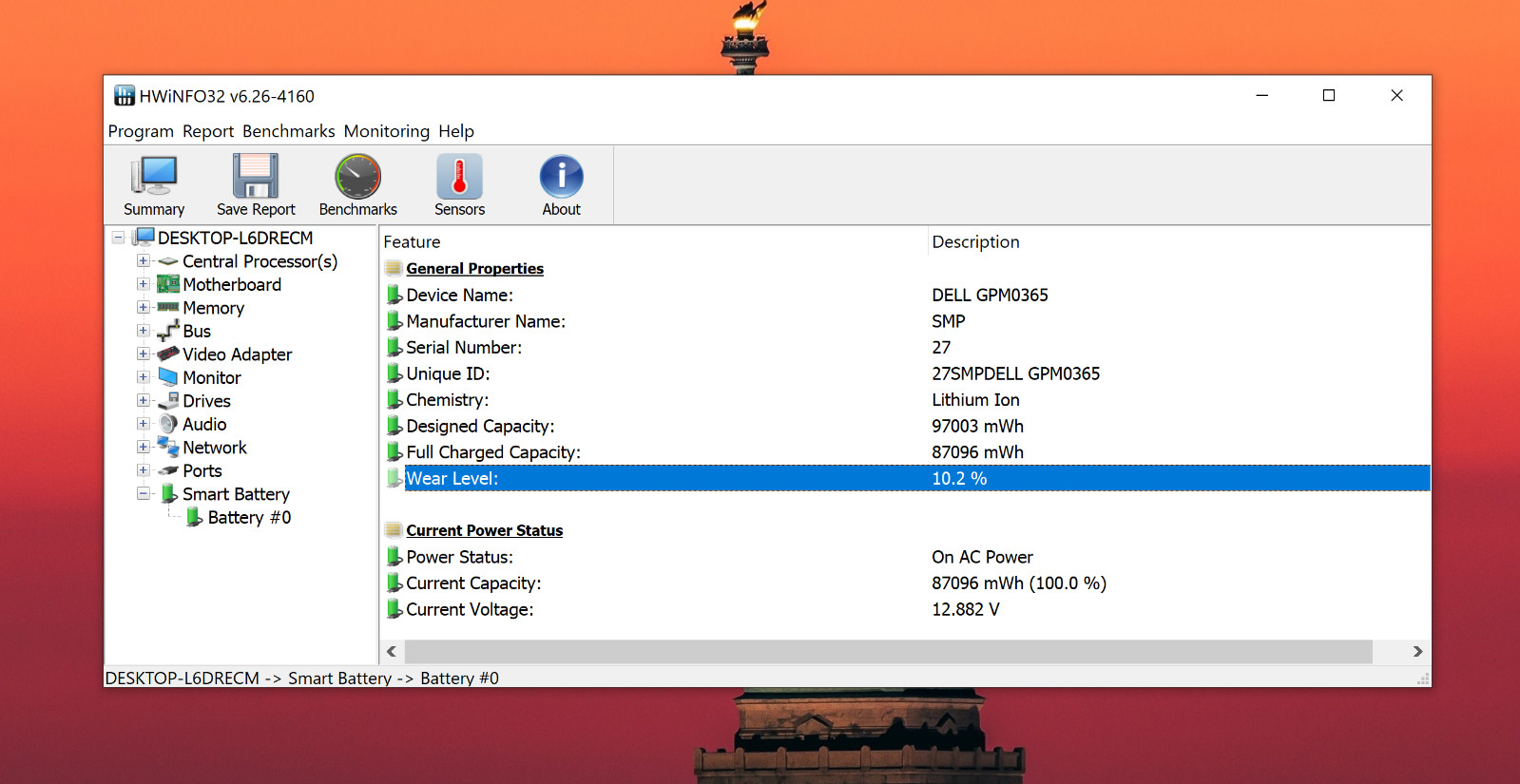Expand the Drives tree node
The width and height of the screenshot is (1520, 784).
click(x=144, y=400)
